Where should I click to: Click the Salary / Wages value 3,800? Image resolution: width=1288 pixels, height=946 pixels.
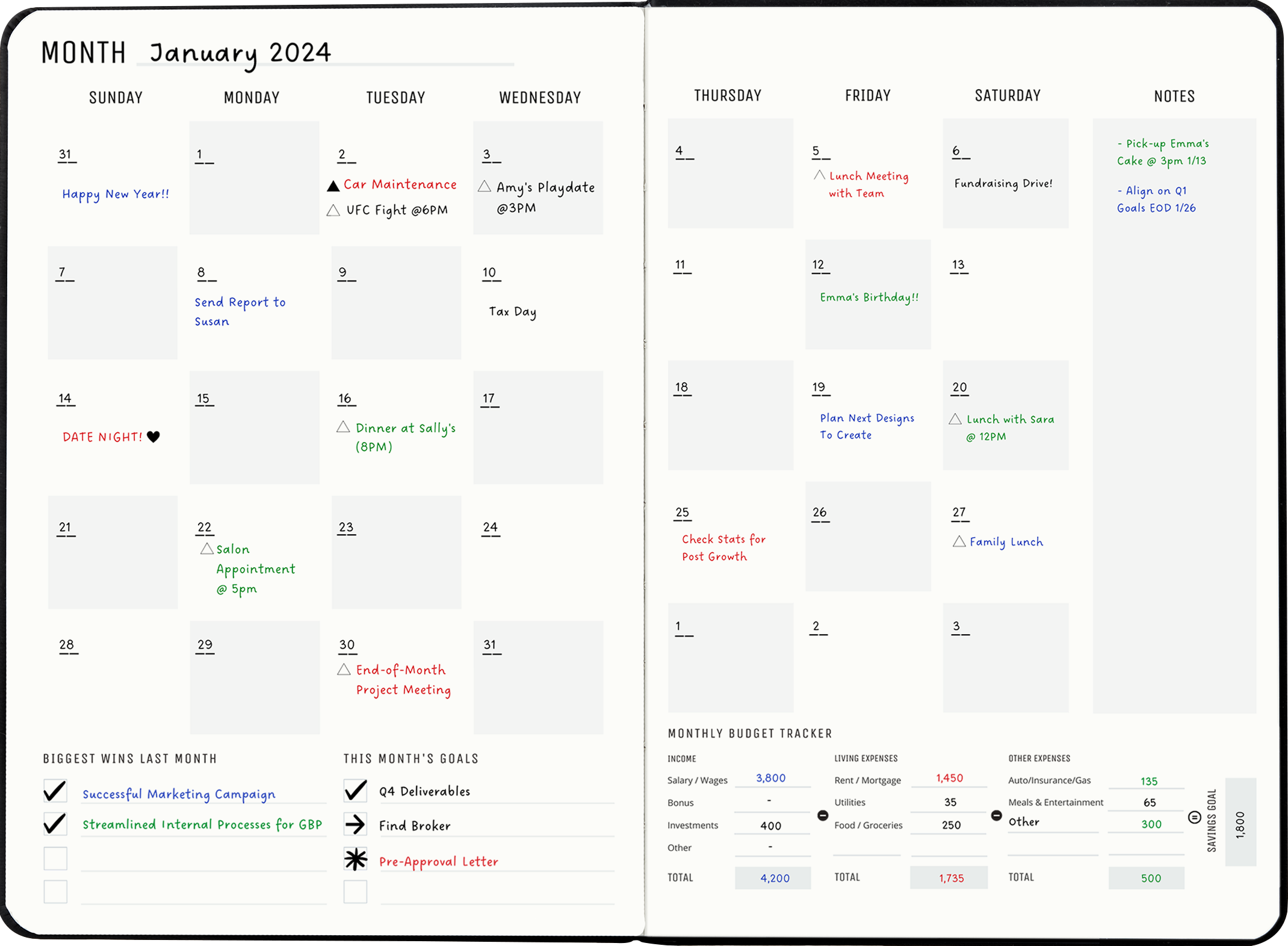pos(770,778)
